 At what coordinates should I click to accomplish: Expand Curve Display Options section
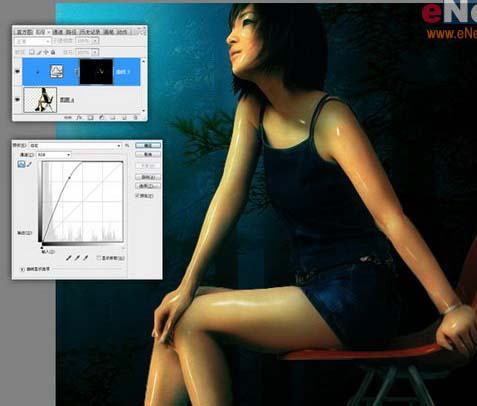(22, 269)
